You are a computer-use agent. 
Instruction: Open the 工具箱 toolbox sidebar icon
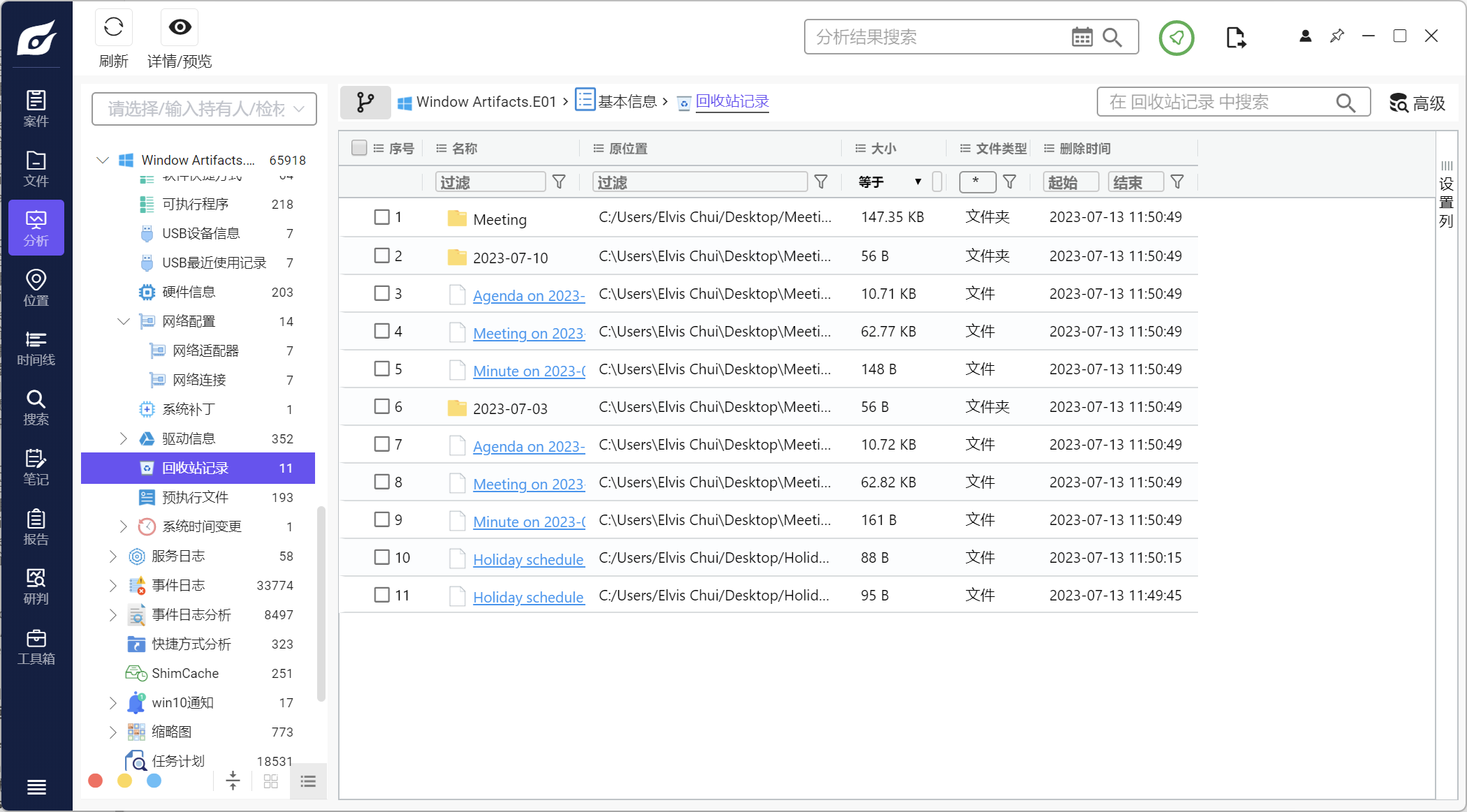coord(36,647)
